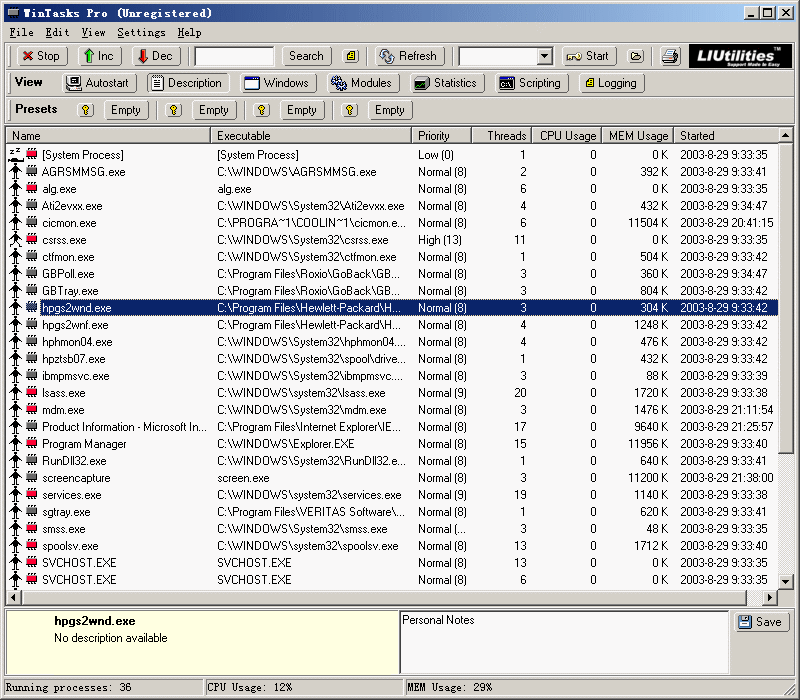The image size is (800, 700).
Task: Sort by the MEM Usage column header
Action: [638, 136]
